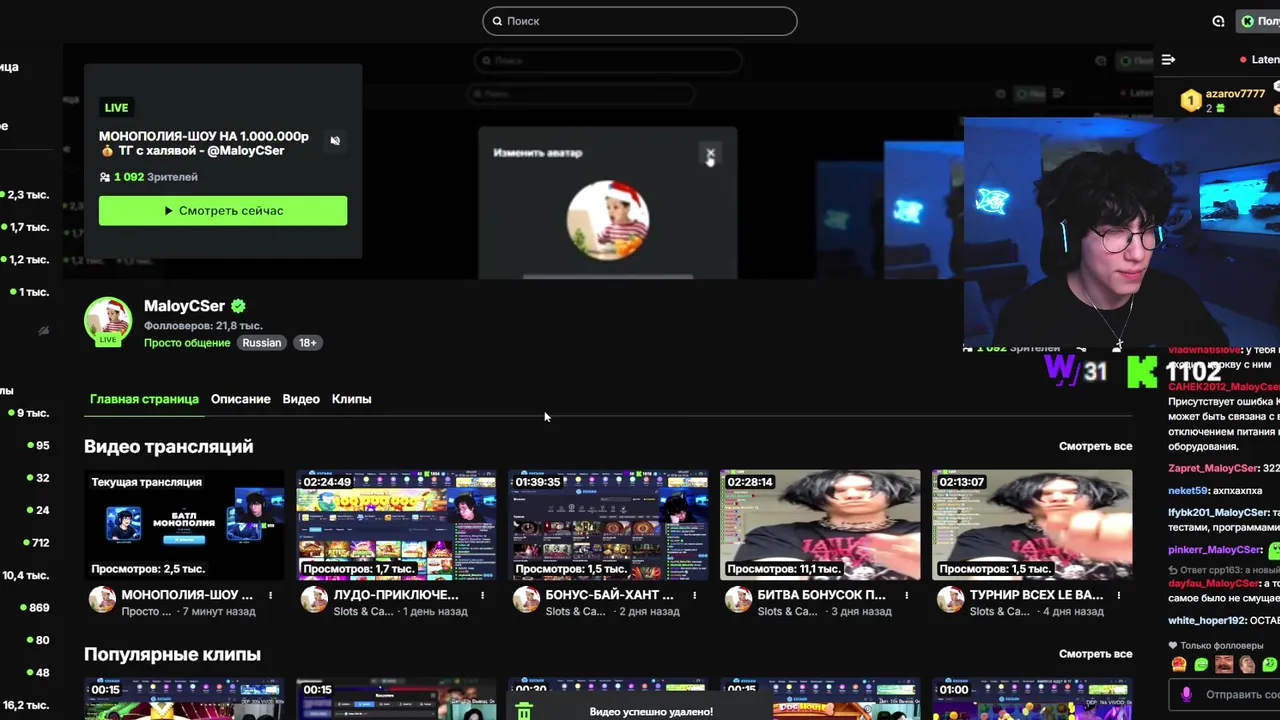Image resolution: width=1280 pixels, height=720 pixels.
Task: Click the green LIVE badge on preview card
Action: [116, 108]
